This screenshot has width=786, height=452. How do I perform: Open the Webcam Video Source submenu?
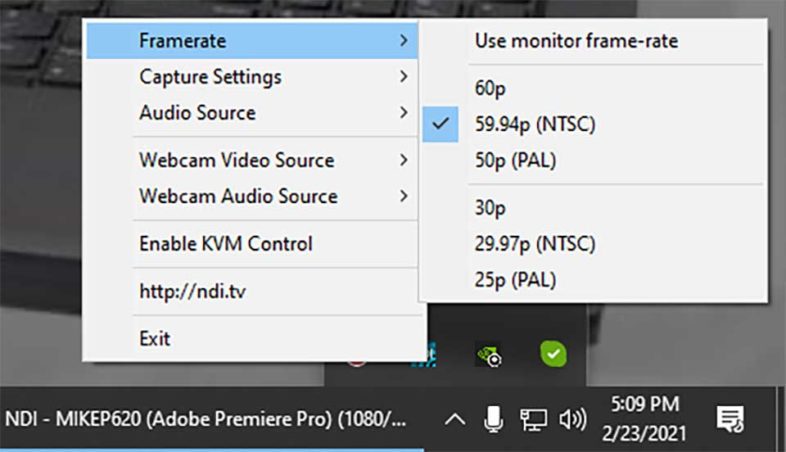(x=237, y=160)
